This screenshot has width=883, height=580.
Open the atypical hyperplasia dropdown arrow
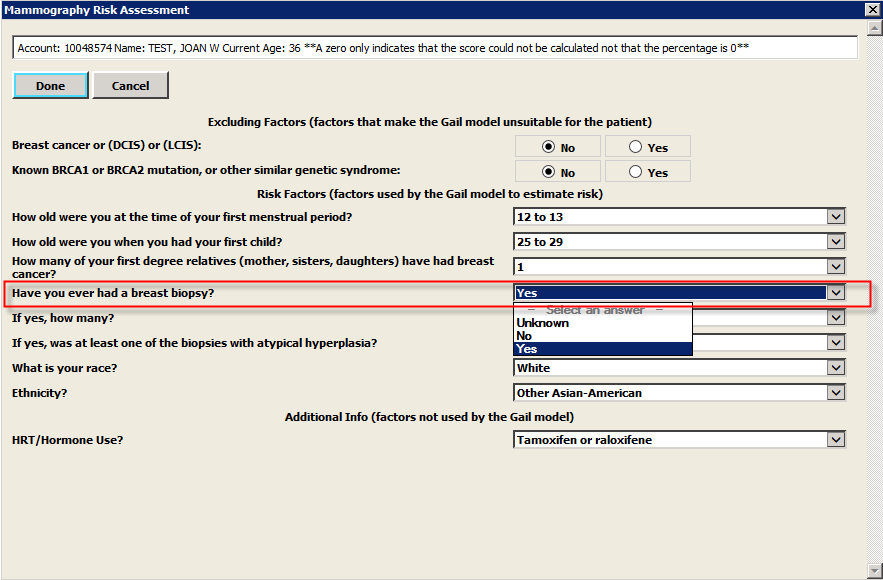836,343
